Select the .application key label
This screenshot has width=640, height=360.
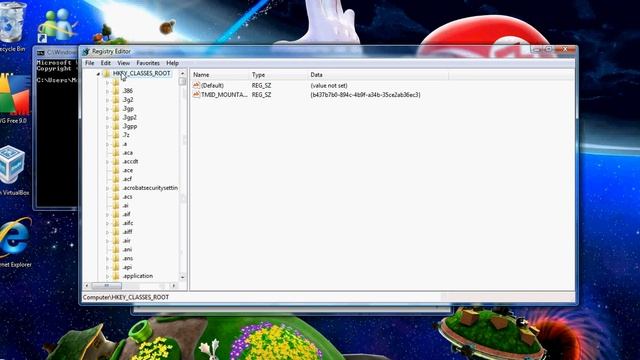[138, 276]
